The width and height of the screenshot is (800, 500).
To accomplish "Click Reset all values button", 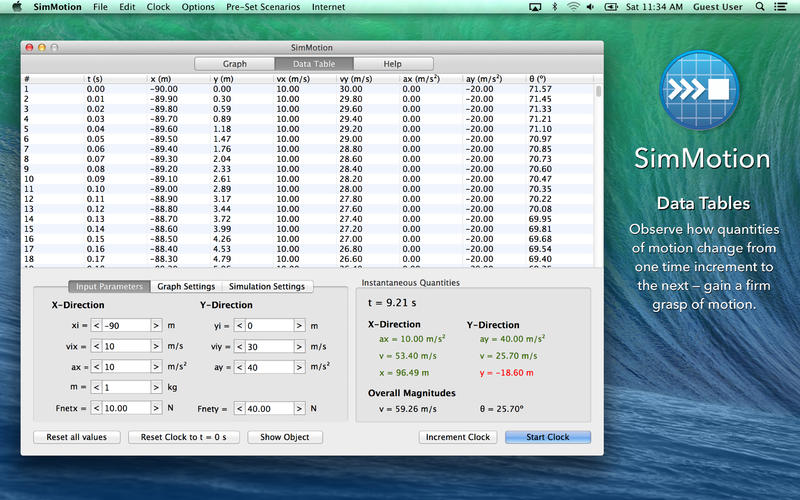I will [77, 437].
